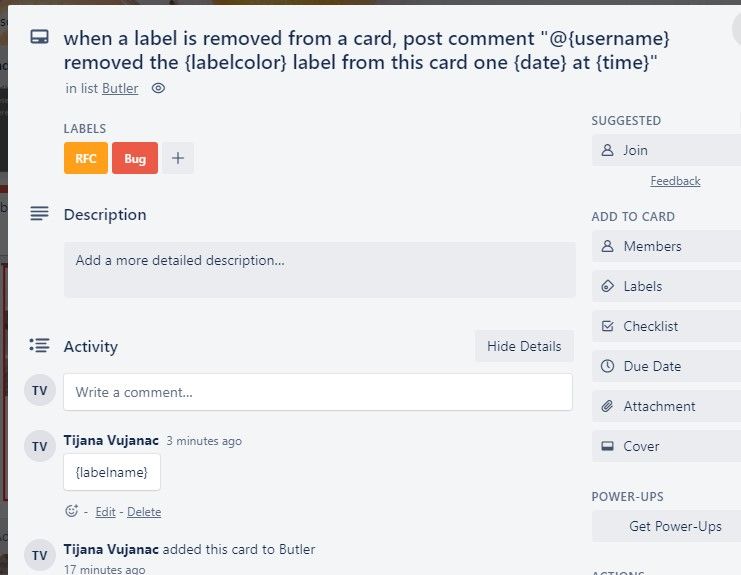741x575 pixels.
Task: Edit the {labelname} comment
Action: pyautogui.click(x=105, y=512)
